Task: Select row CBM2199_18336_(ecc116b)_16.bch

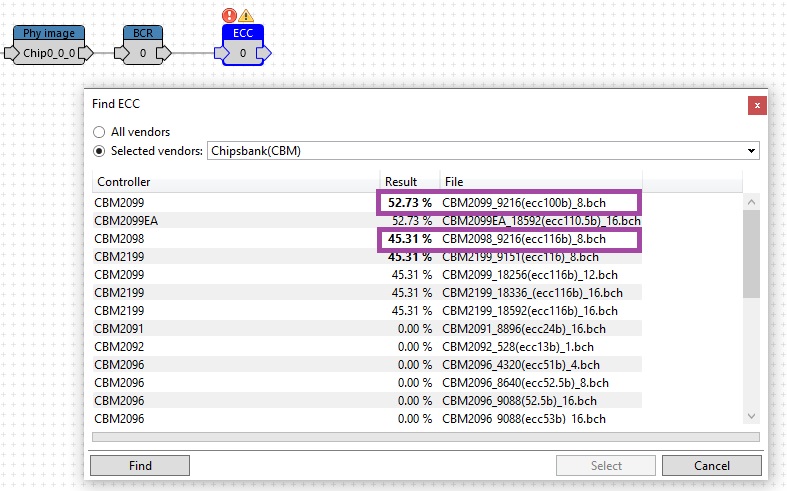Action: [367, 293]
